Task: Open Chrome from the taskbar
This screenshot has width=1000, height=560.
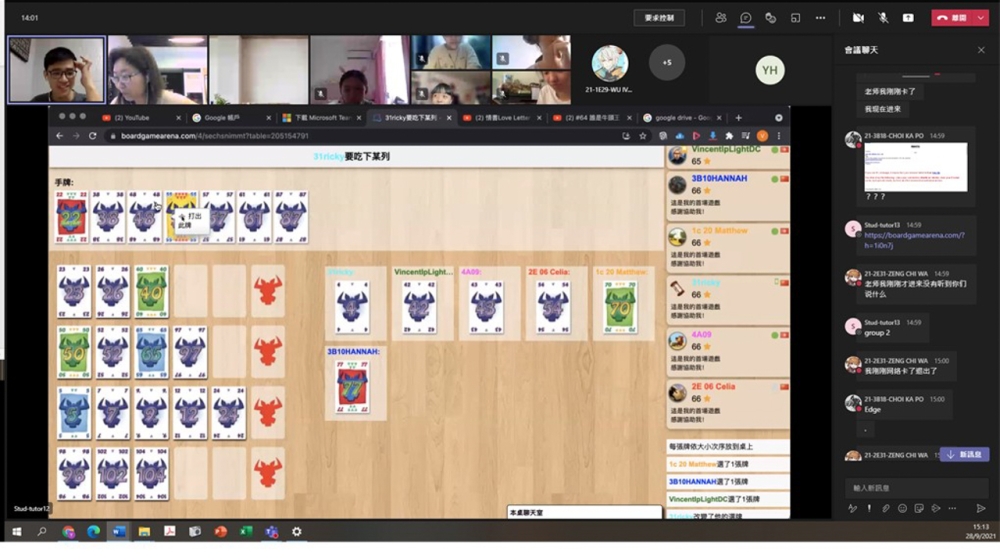Action: point(68,531)
